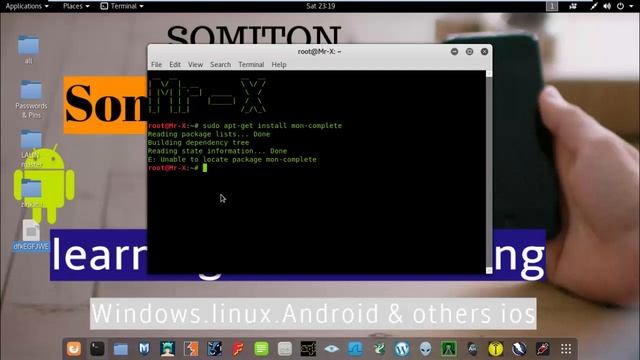Click the terminal's vertical scrollbar

pyautogui.click(x=489, y=171)
